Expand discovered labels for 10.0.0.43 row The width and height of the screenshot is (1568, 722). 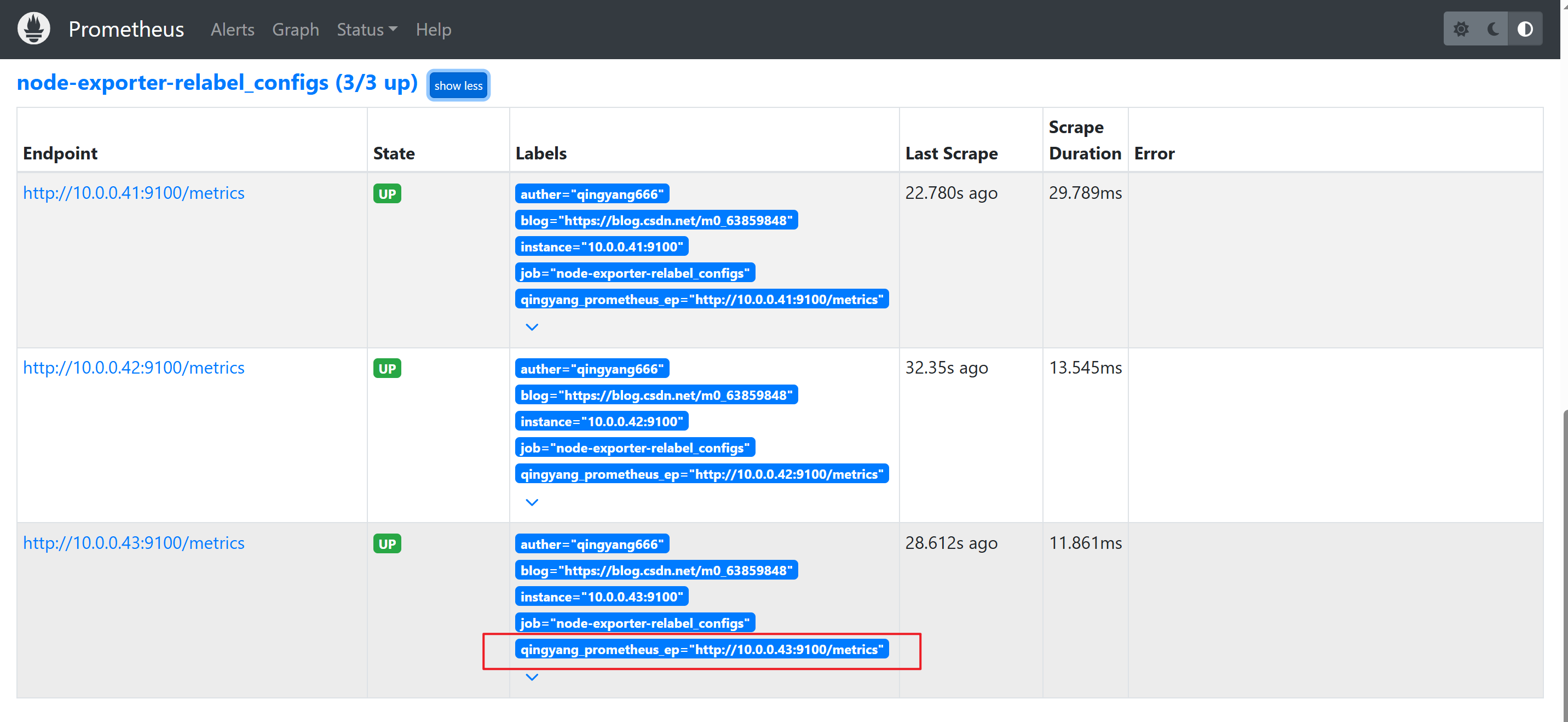[532, 677]
